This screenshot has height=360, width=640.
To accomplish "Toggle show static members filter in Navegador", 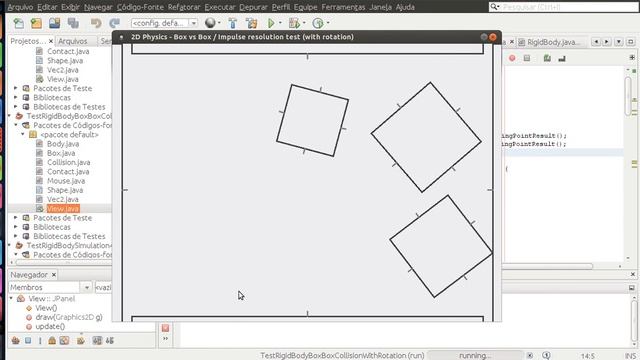I will click(40, 340).
